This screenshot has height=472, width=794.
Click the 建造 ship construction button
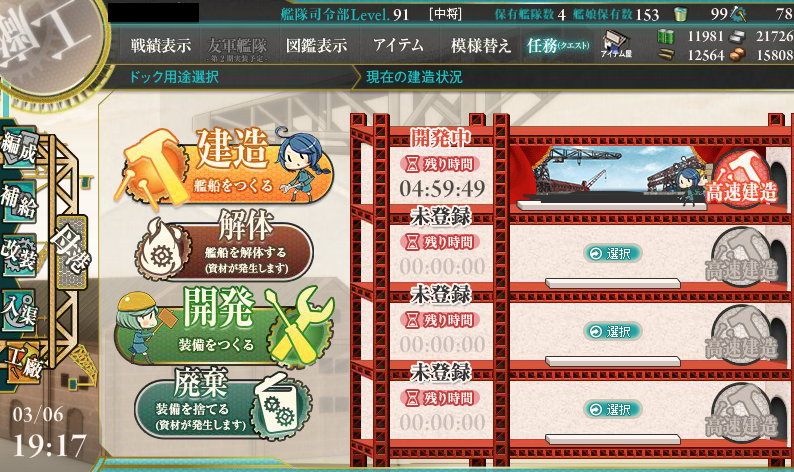tap(225, 166)
